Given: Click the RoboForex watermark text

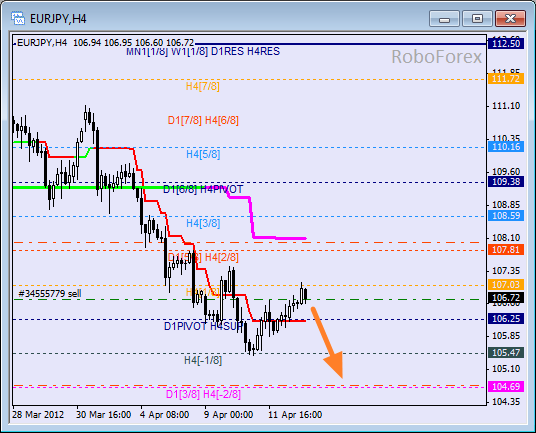Looking at the screenshot, I should 437,56.
